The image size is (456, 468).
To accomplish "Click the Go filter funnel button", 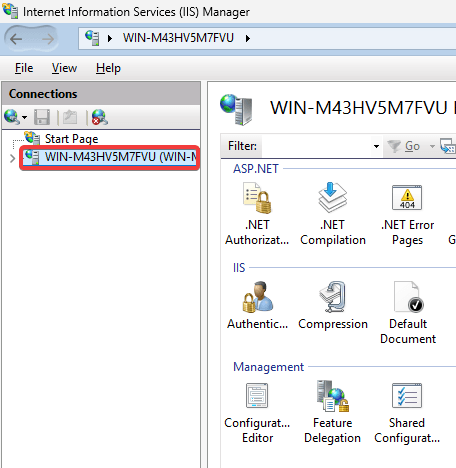I will (x=404, y=146).
